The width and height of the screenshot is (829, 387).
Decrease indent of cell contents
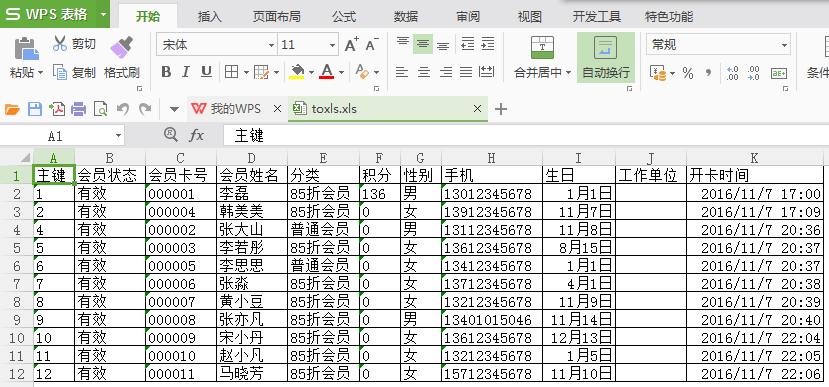467,44
